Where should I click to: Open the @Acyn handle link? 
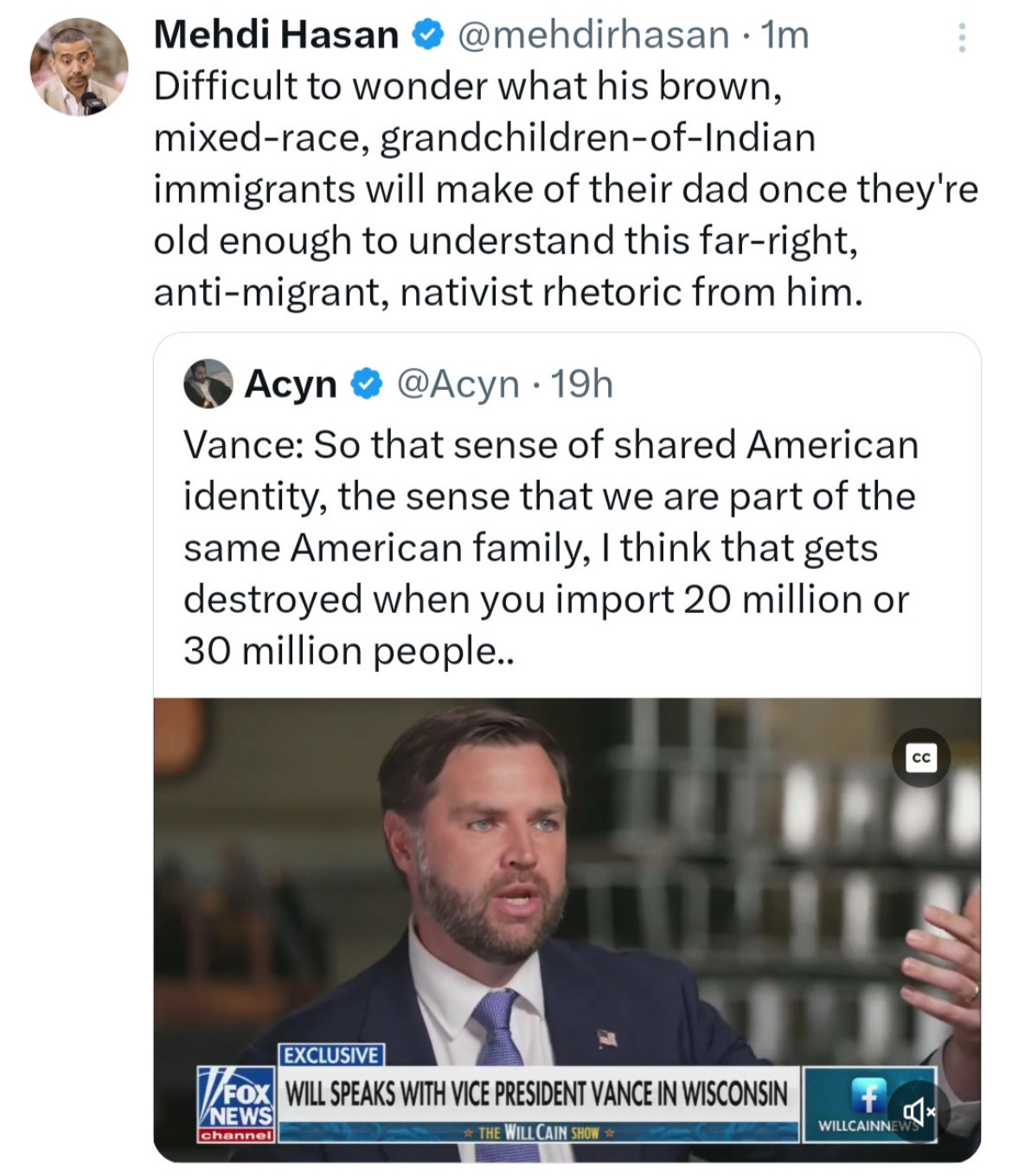pos(458,384)
